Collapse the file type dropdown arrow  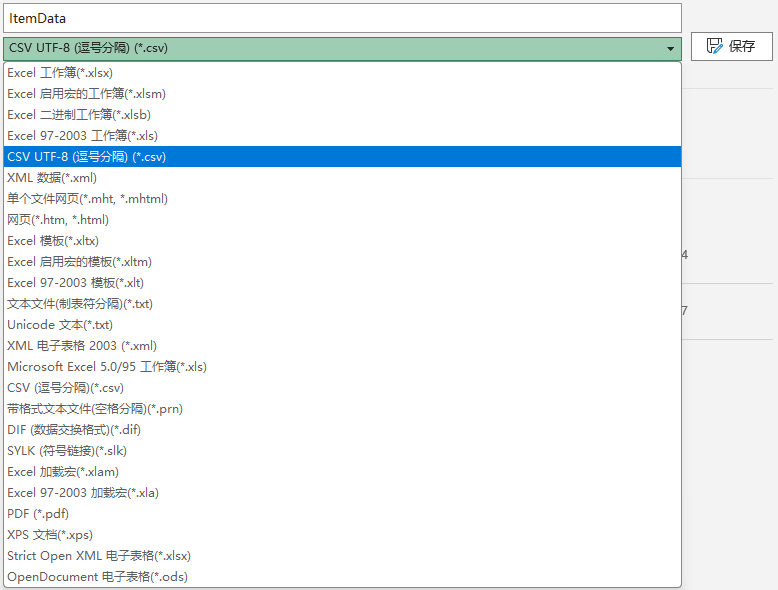669,48
